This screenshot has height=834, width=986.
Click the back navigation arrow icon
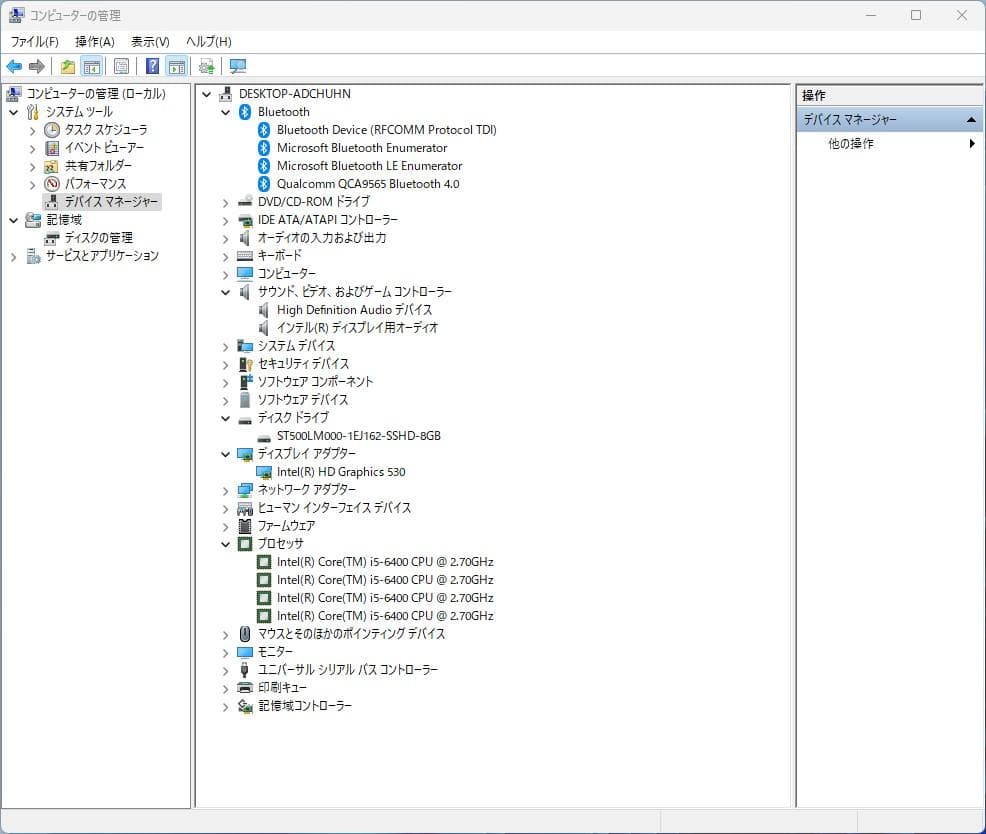14,66
